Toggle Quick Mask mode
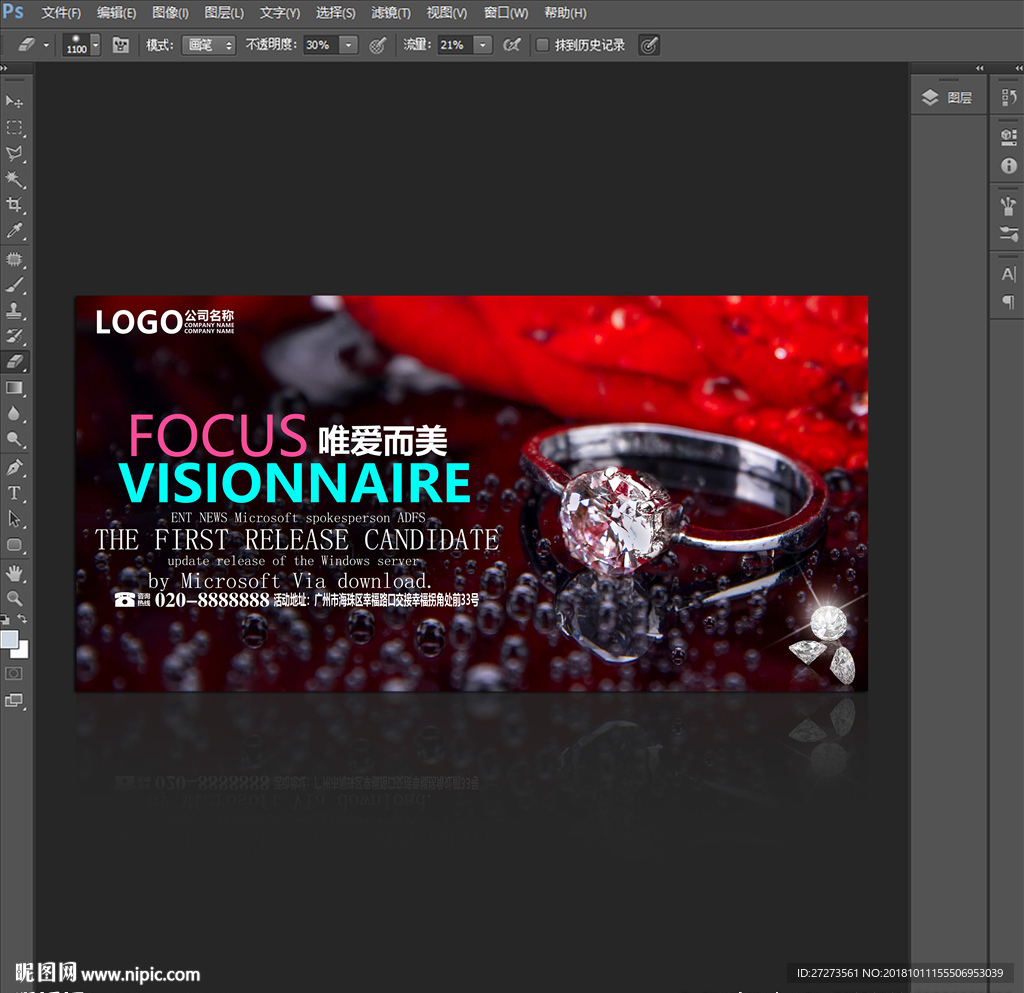1024x993 pixels. coord(14,673)
